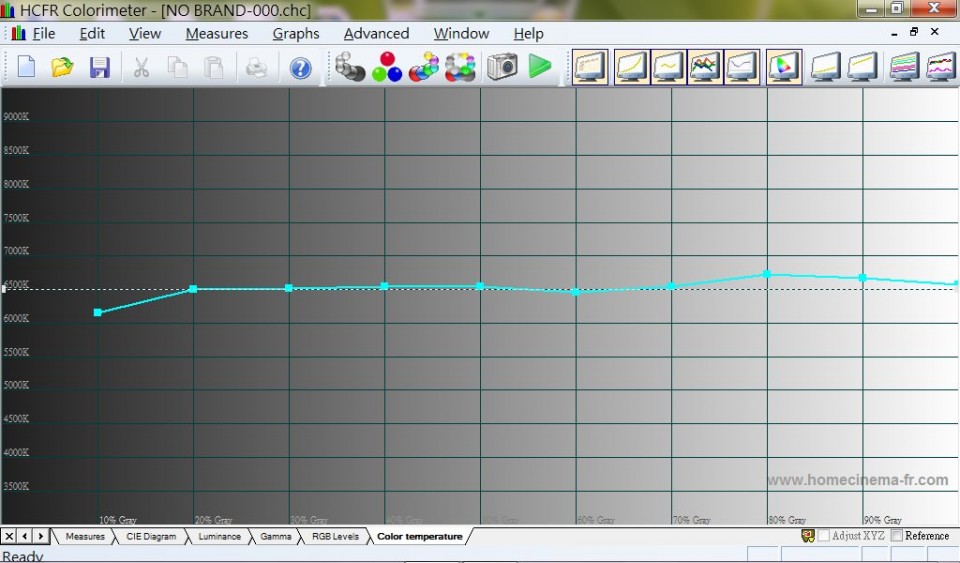Click the saturation shift graph monitor icon
The image size is (960, 563).
point(942,67)
